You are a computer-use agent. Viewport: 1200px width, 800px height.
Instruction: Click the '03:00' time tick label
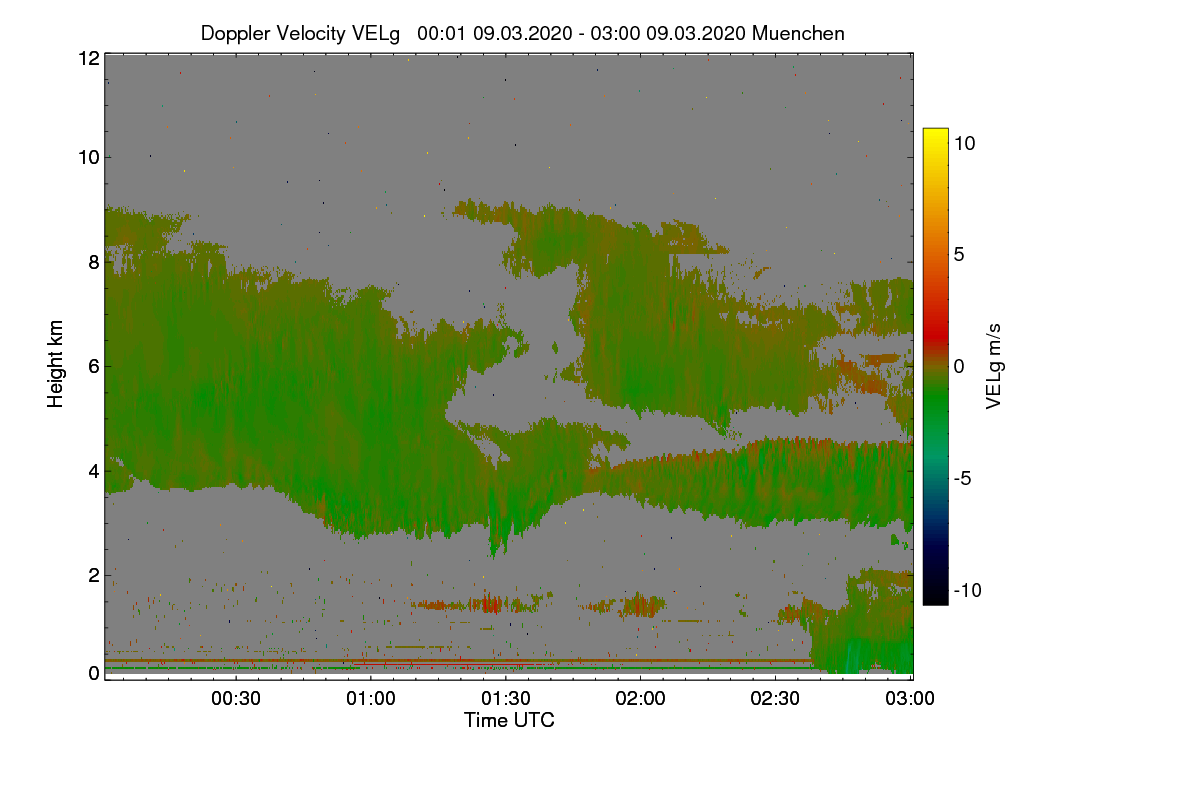[911, 699]
